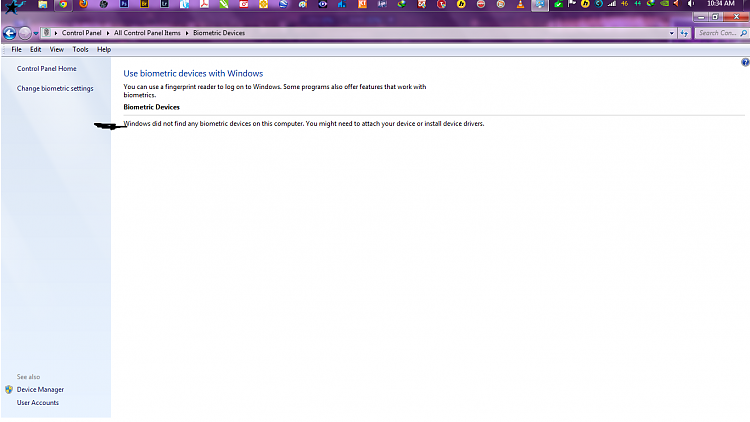Open Device Manager under See also
Screen dimensions: 750x422
pyautogui.click(x=40, y=389)
